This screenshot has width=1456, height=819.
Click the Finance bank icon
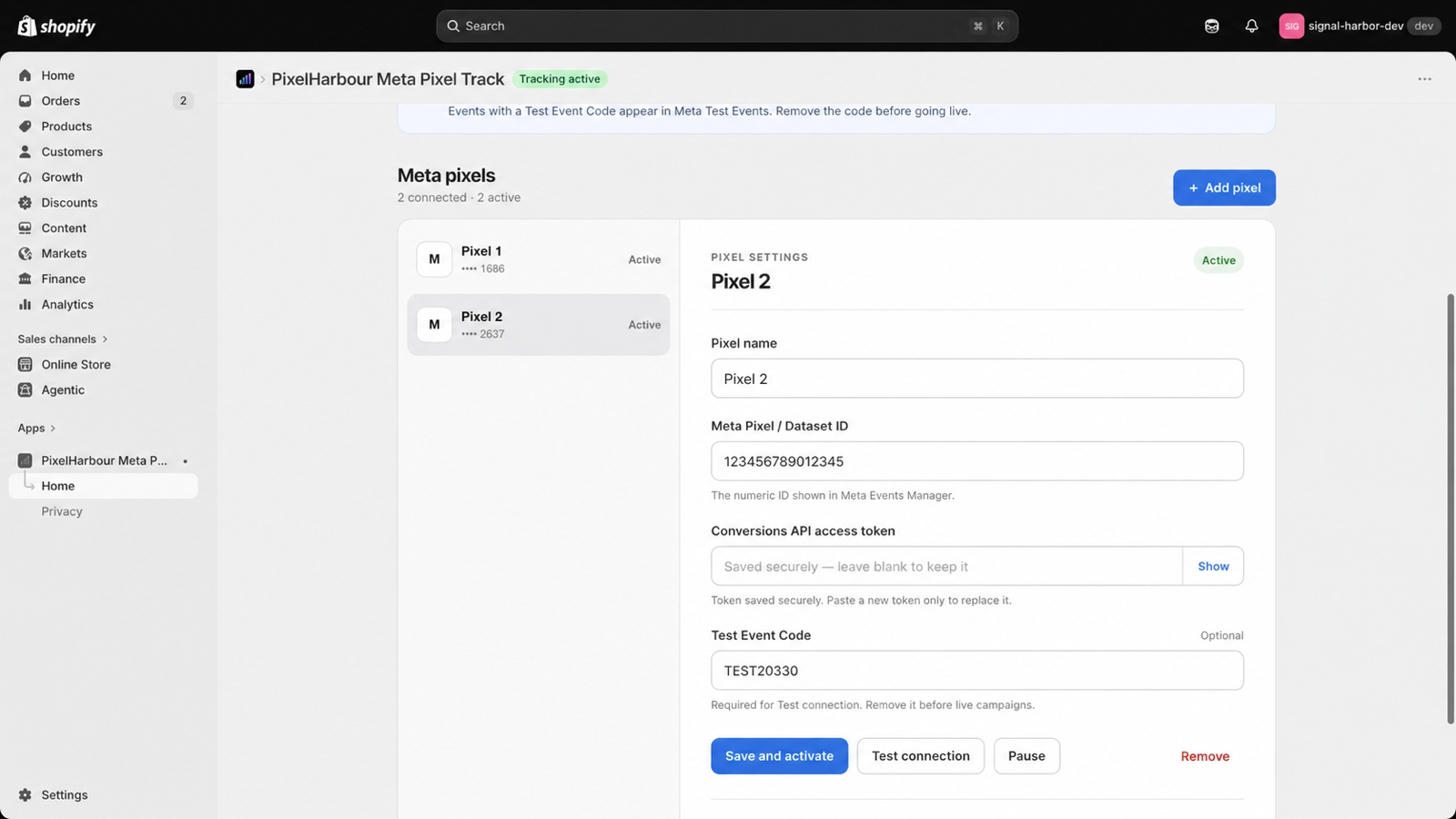pos(25,279)
